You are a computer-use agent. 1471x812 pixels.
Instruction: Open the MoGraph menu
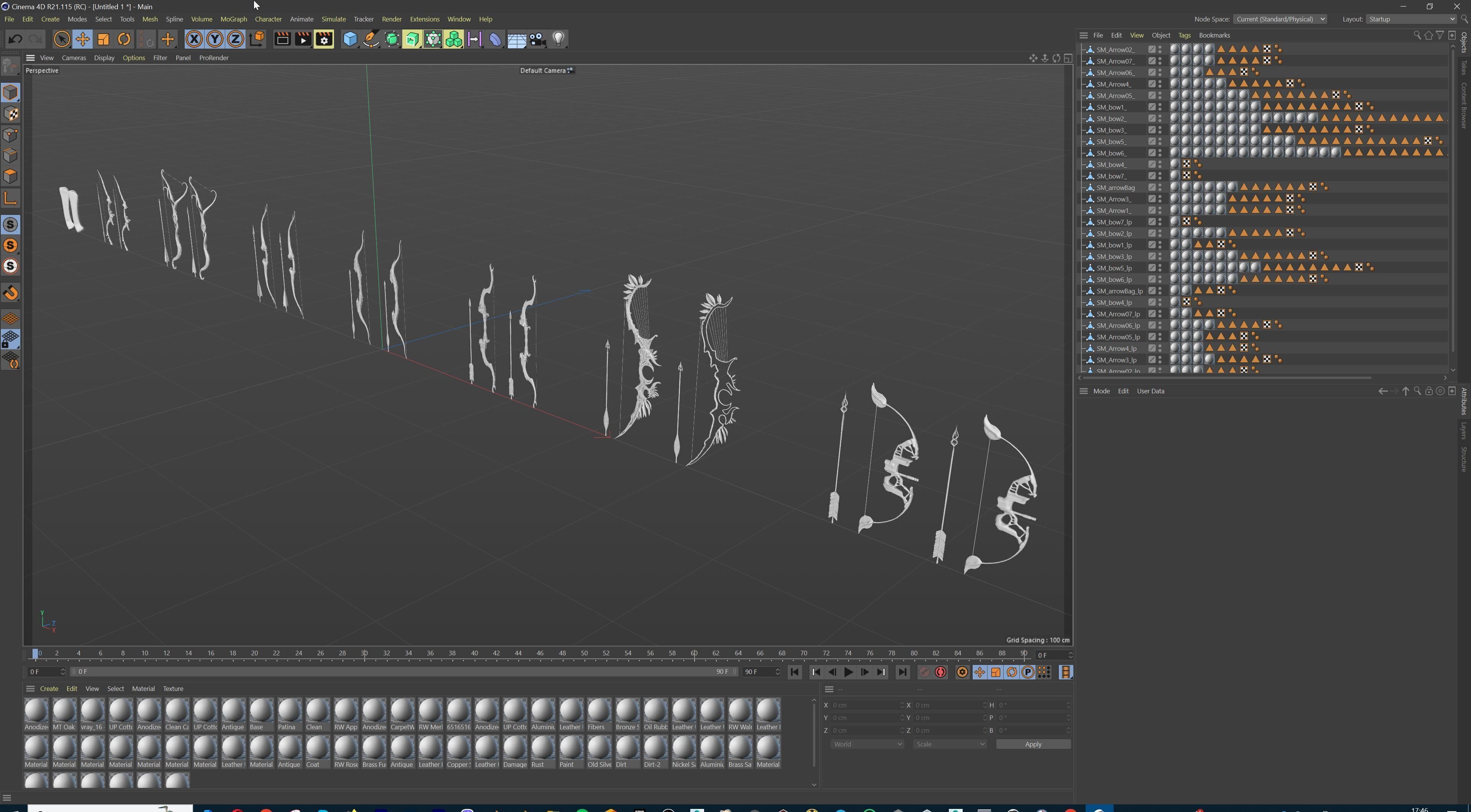point(234,20)
